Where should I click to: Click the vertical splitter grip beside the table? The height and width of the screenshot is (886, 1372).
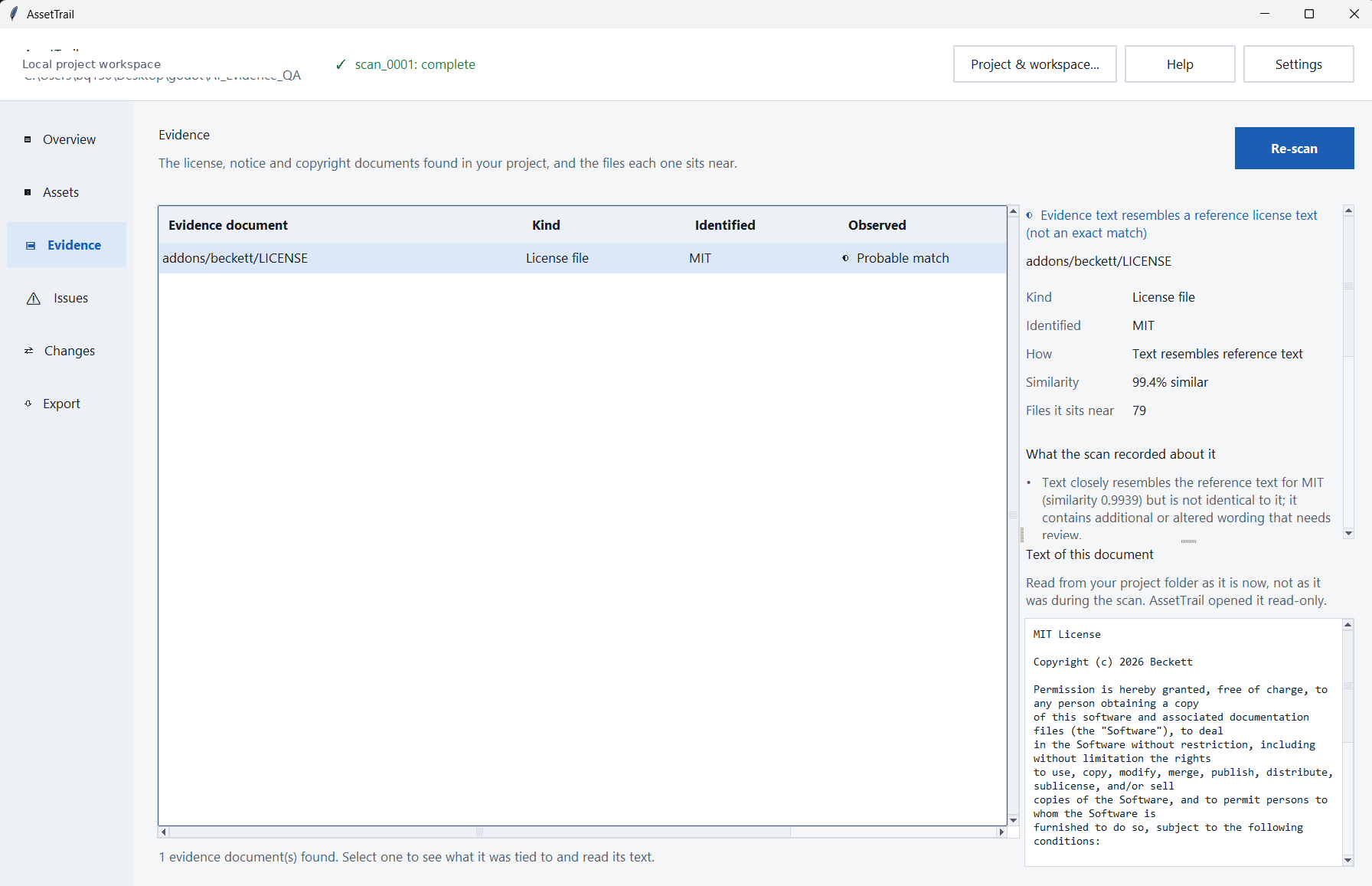[x=1022, y=535]
